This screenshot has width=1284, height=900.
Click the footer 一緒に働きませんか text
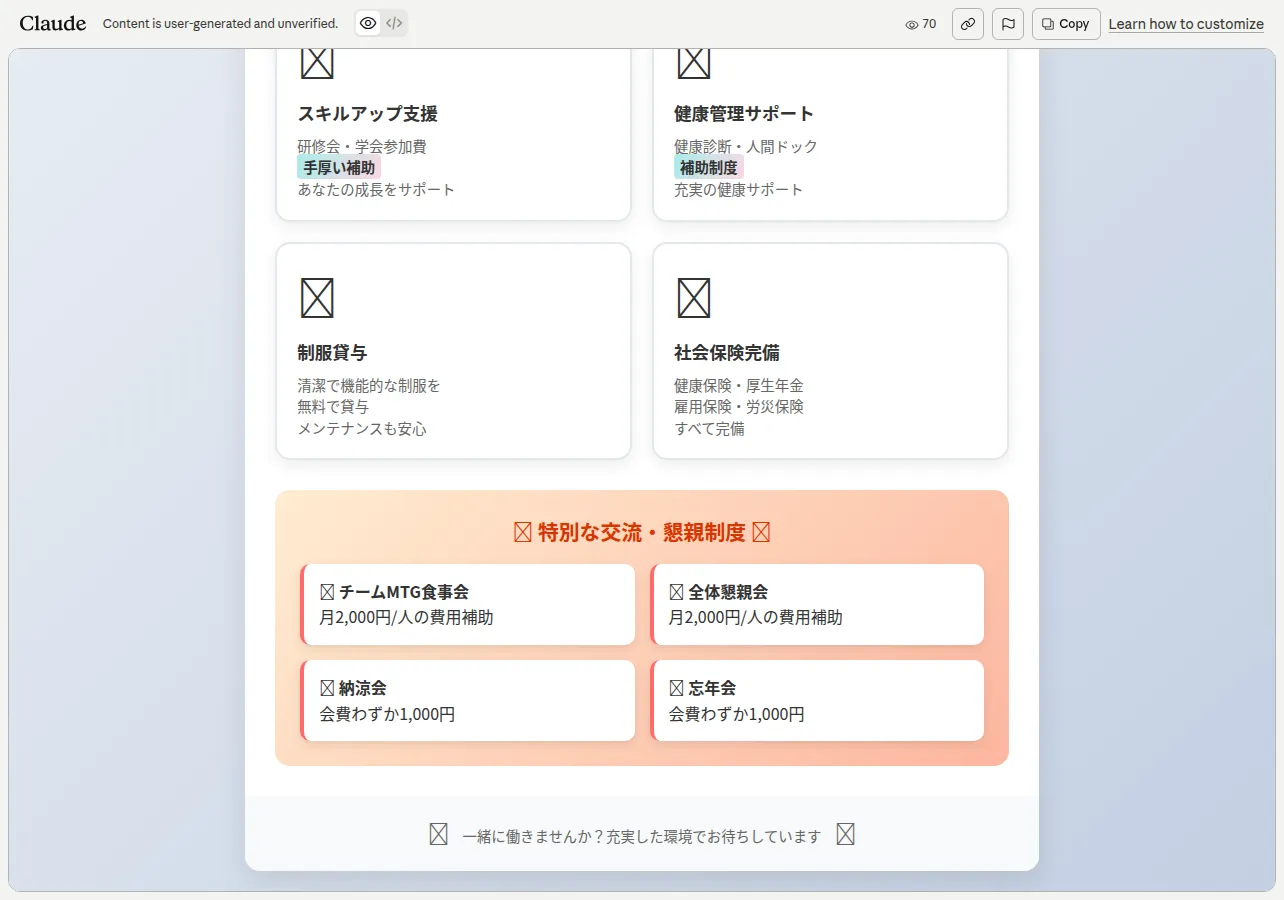pos(642,836)
